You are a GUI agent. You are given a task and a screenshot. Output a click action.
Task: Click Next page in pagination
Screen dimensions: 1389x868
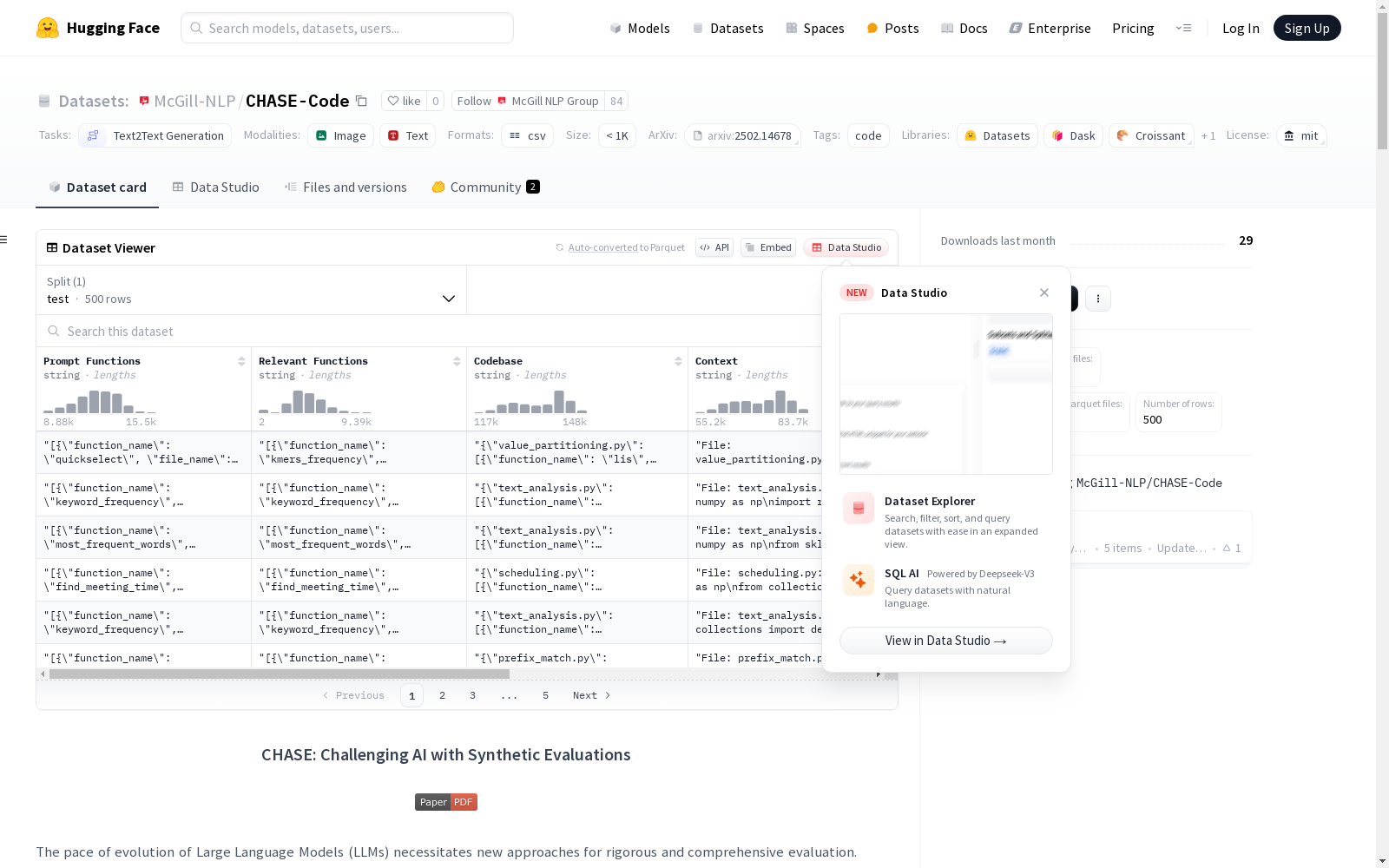[592, 695]
